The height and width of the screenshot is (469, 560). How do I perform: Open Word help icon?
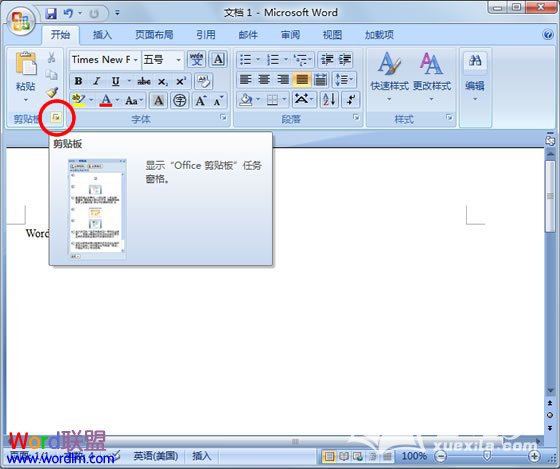[x=548, y=35]
